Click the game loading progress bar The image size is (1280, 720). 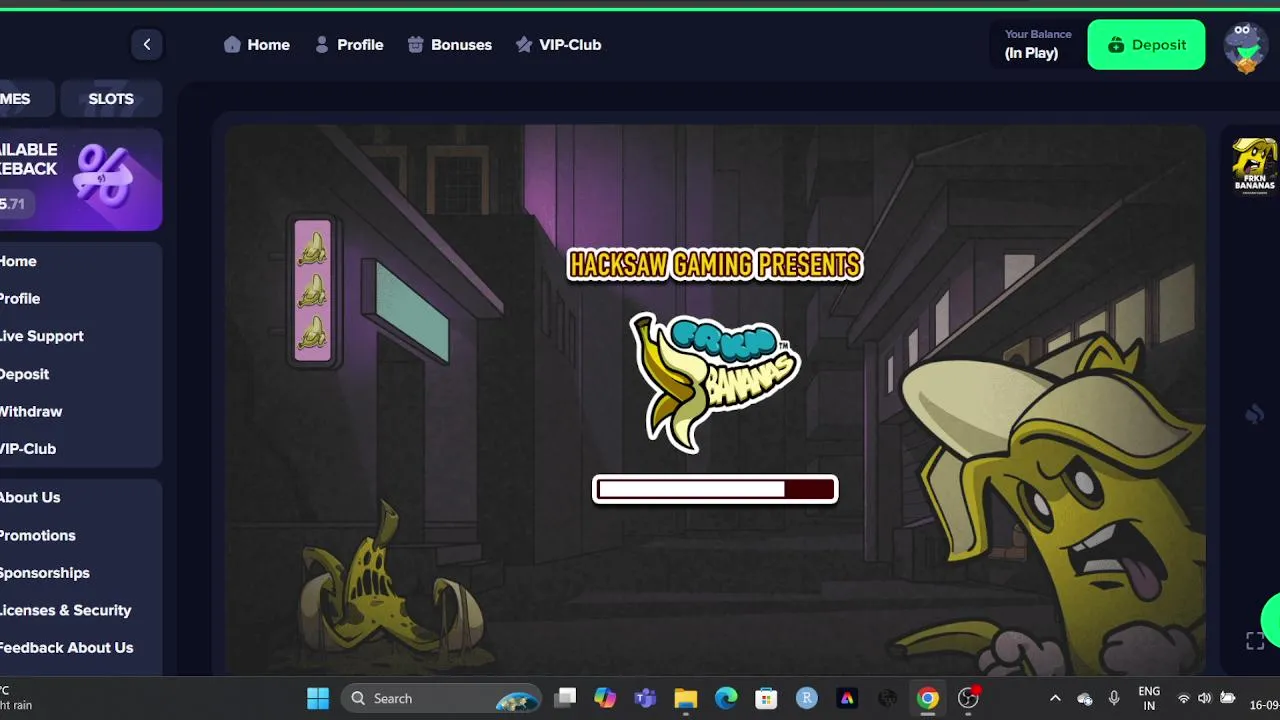pyautogui.click(x=715, y=489)
